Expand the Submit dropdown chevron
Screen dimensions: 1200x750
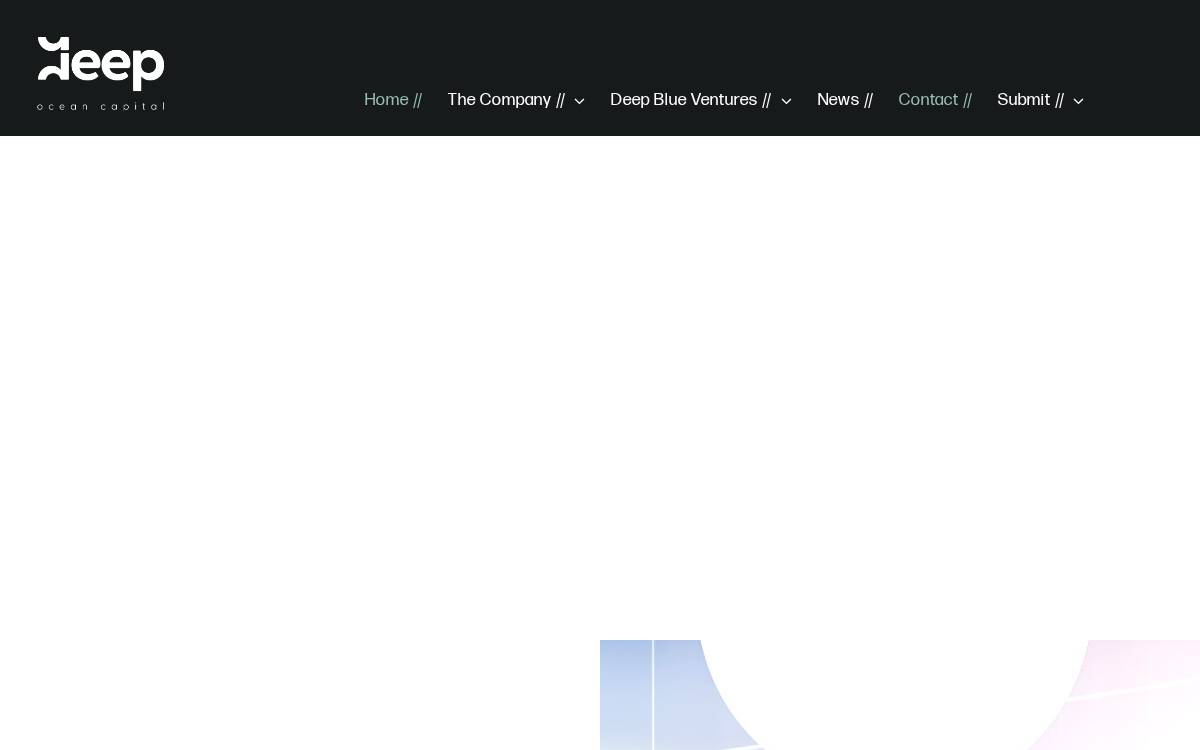[1078, 101]
